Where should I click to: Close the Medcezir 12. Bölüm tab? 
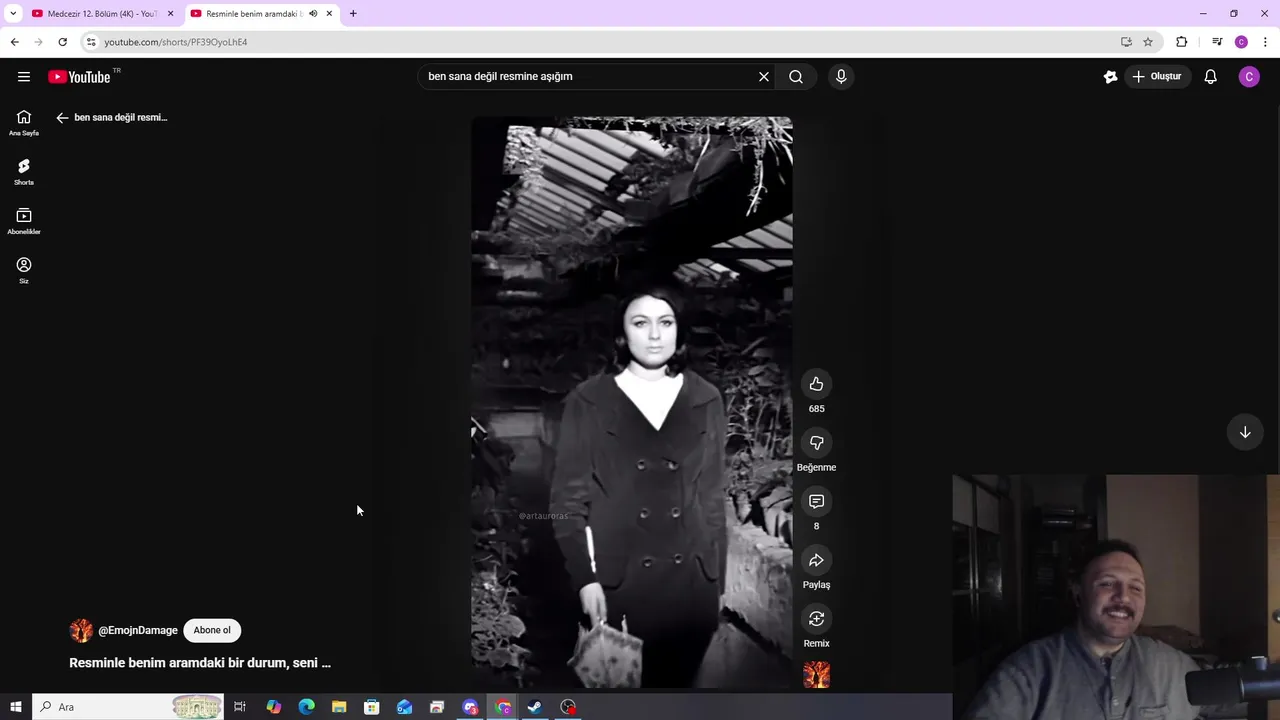coord(170,14)
